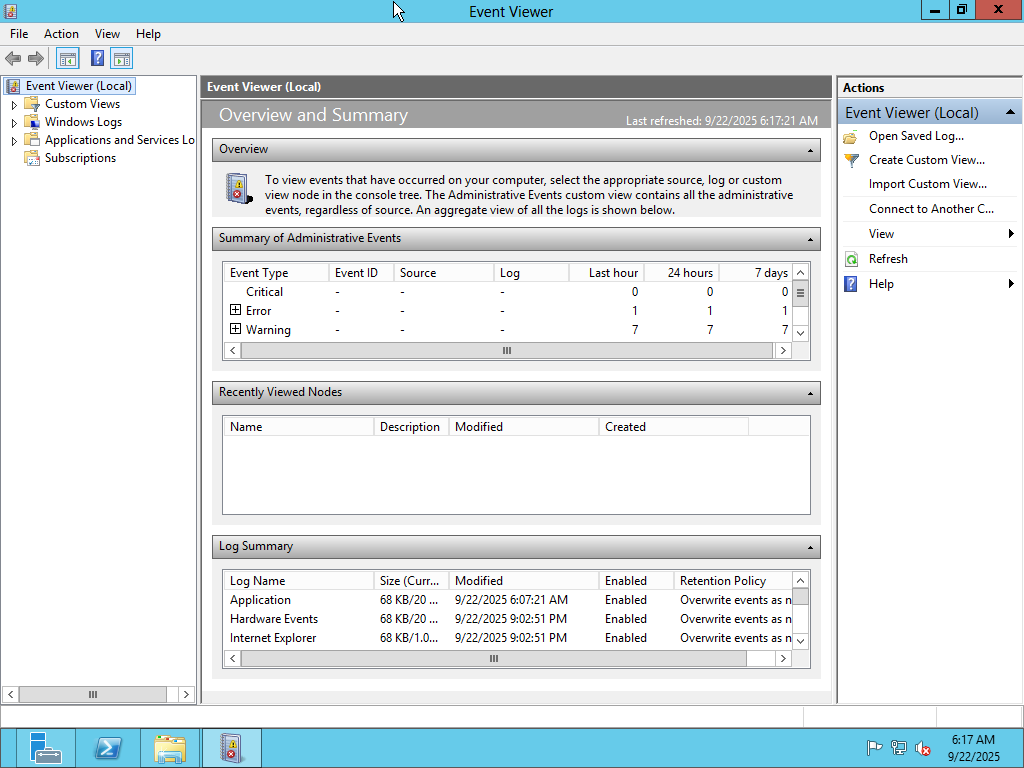Click the blue Help icon in the toolbar
1024x768 pixels.
97,59
